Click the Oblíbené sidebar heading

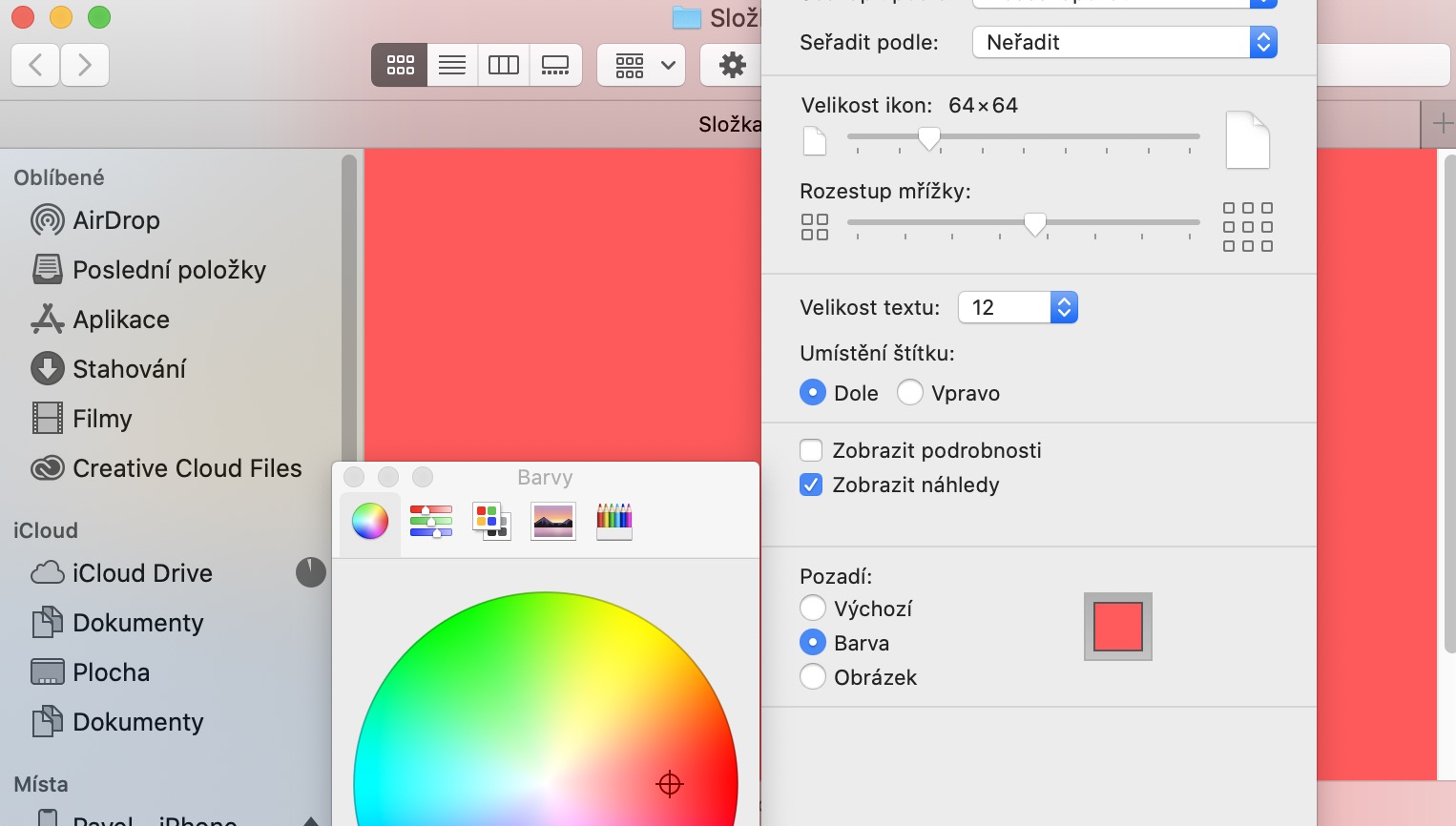tap(59, 177)
